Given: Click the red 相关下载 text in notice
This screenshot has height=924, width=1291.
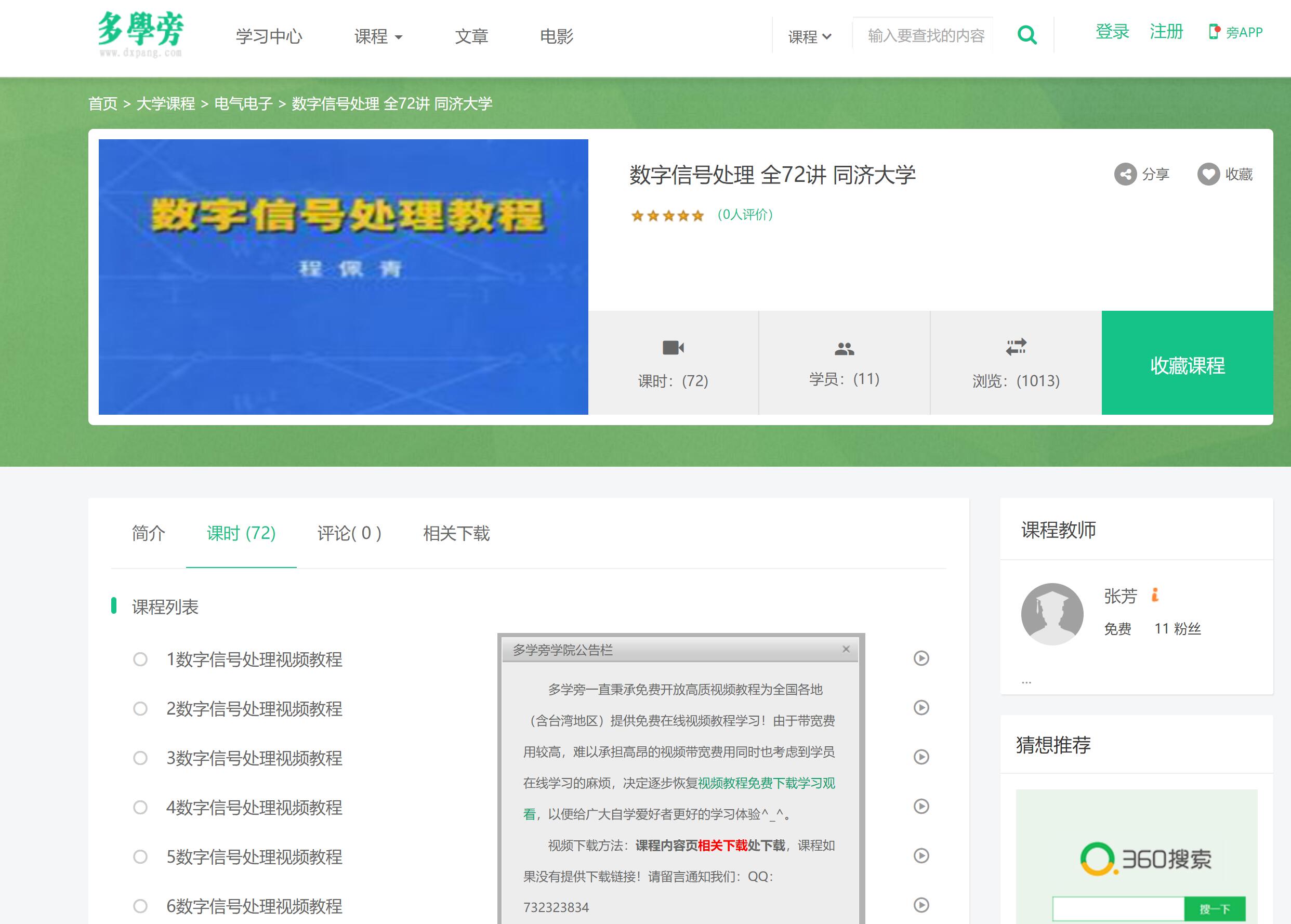Looking at the screenshot, I should click(x=722, y=846).
